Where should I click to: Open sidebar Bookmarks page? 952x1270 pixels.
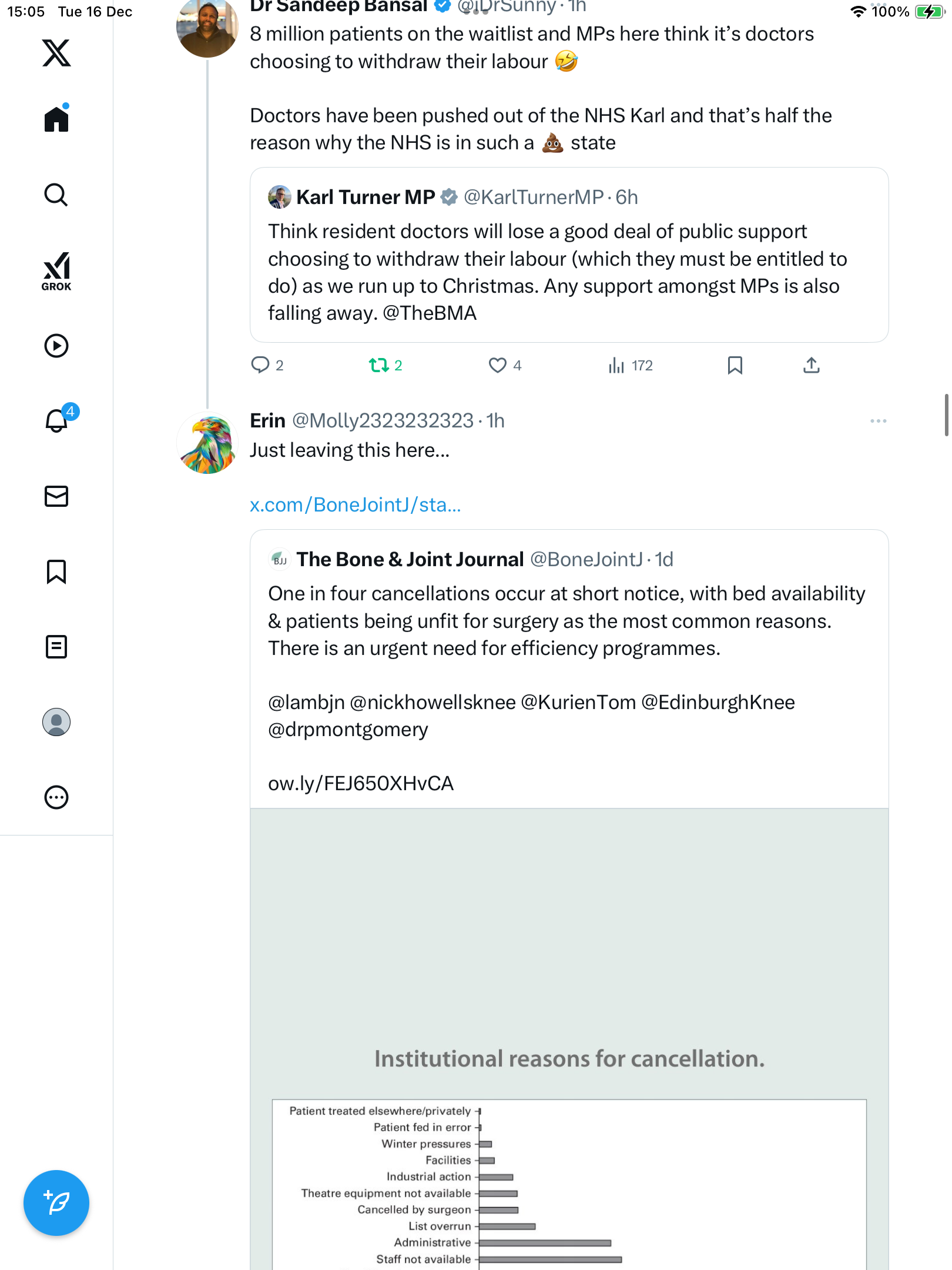[56, 571]
